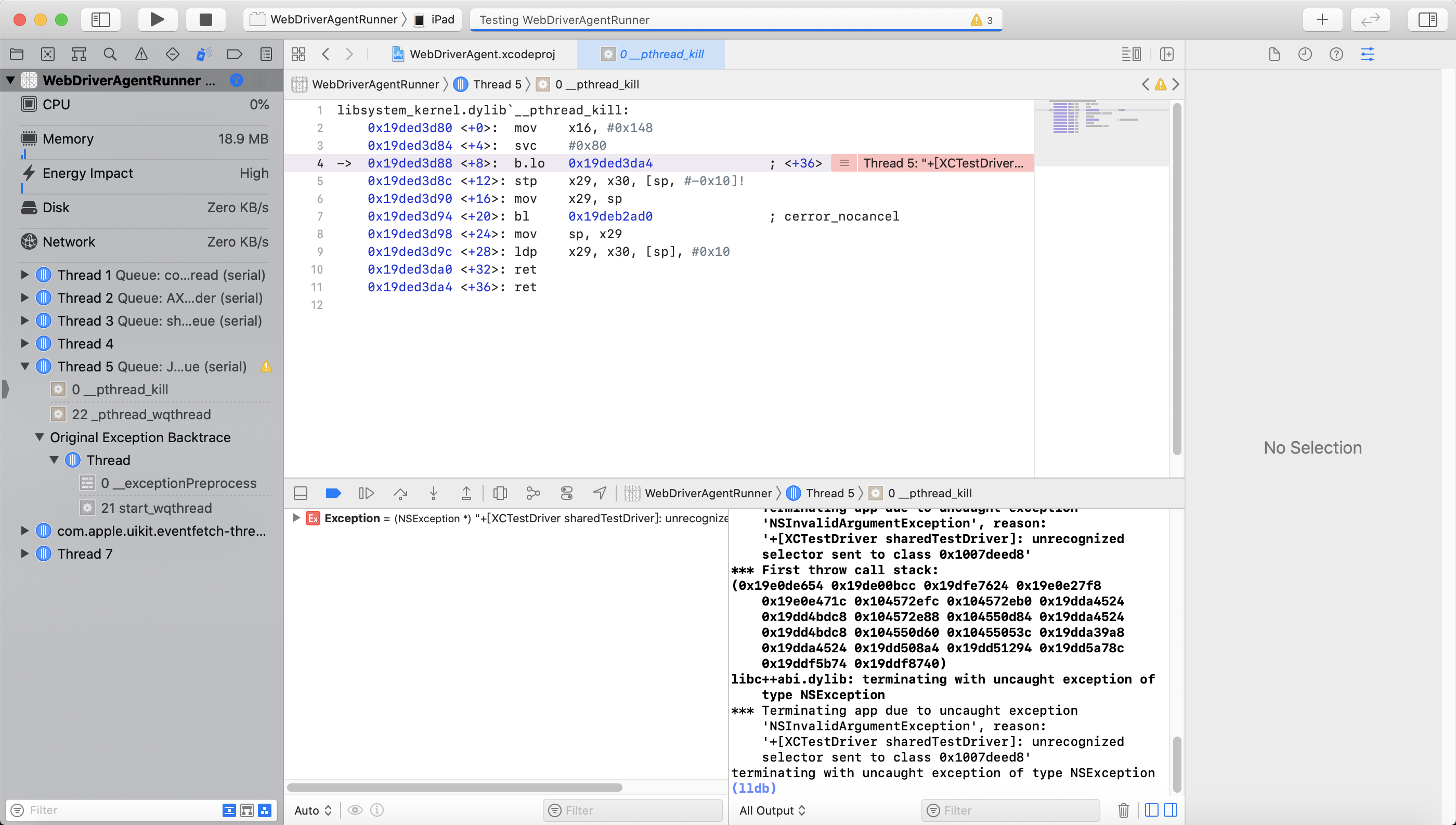Open the Report navigator
Viewport: 1456px width, 825px height.
pyautogui.click(x=266, y=55)
